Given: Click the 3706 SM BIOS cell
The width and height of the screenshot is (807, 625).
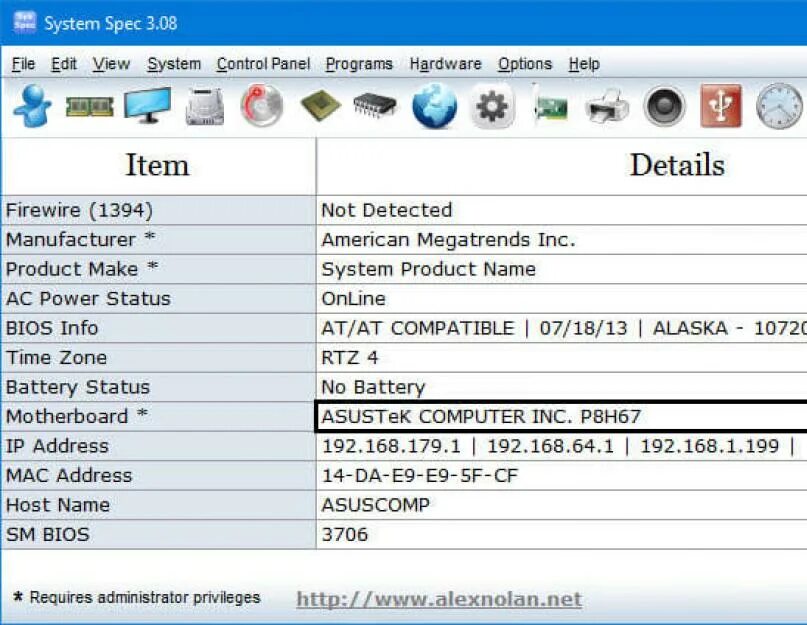Looking at the screenshot, I should pos(562,534).
